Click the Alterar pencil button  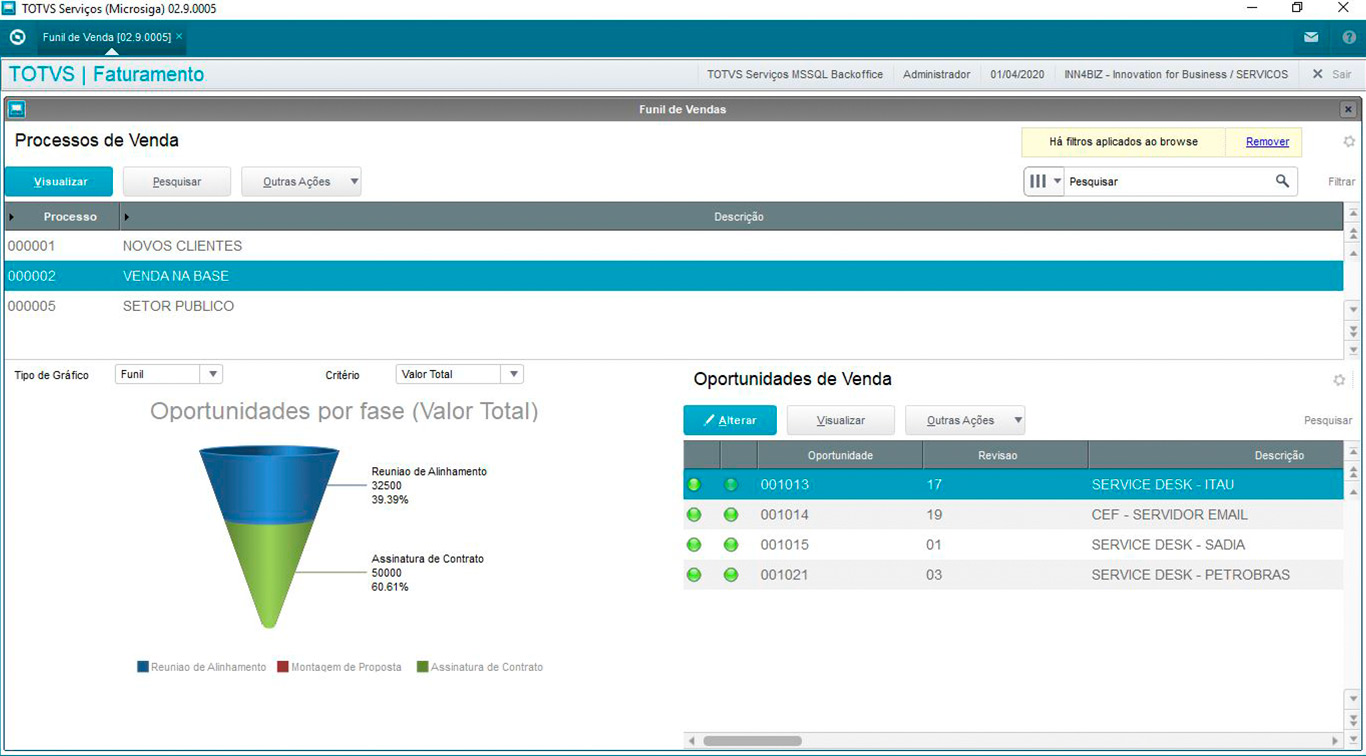[x=730, y=420]
